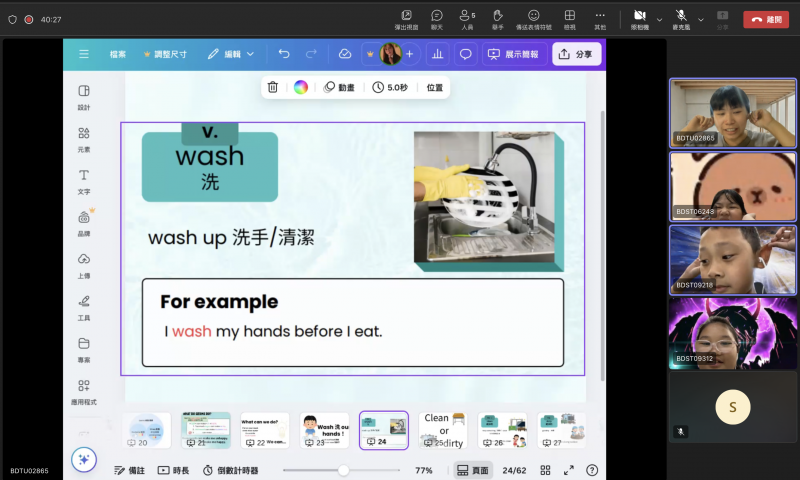
Task: Add collaborator with the plus button
Action: pos(409,54)
